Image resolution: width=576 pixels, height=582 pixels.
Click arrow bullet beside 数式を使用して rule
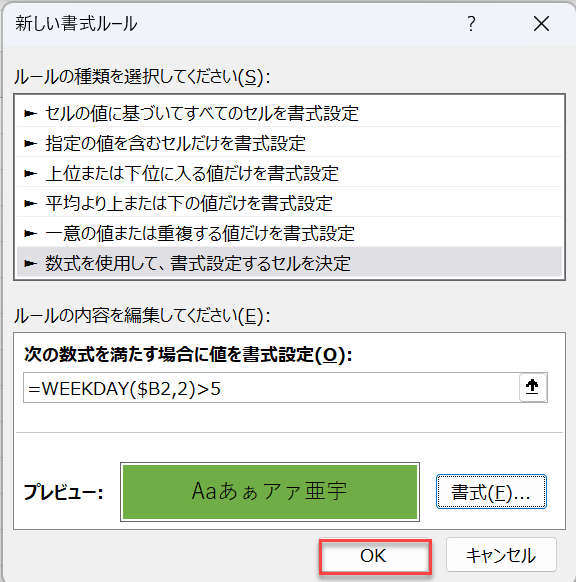pyautogui.click(x=30, y=264)
